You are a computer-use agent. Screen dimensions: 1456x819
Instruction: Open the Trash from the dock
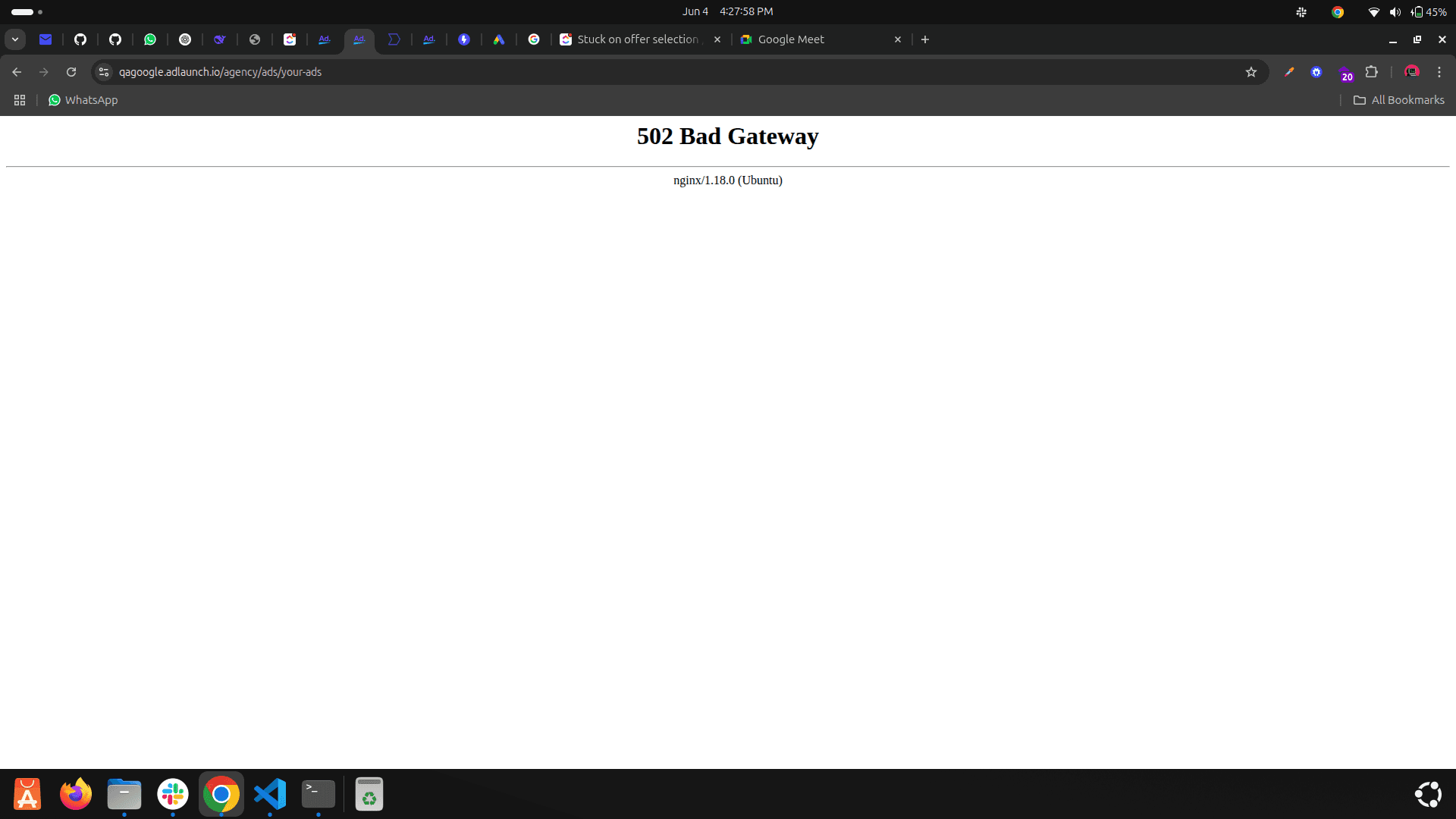coord(369,794)
